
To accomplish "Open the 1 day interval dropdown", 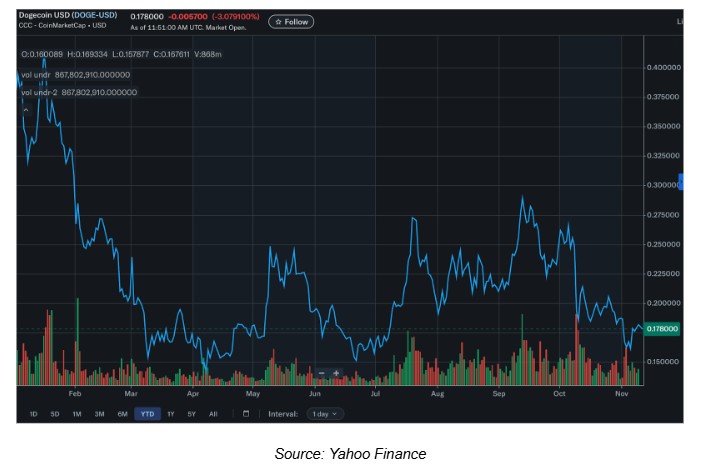I will pyautogui.click(x=325, y=414).
